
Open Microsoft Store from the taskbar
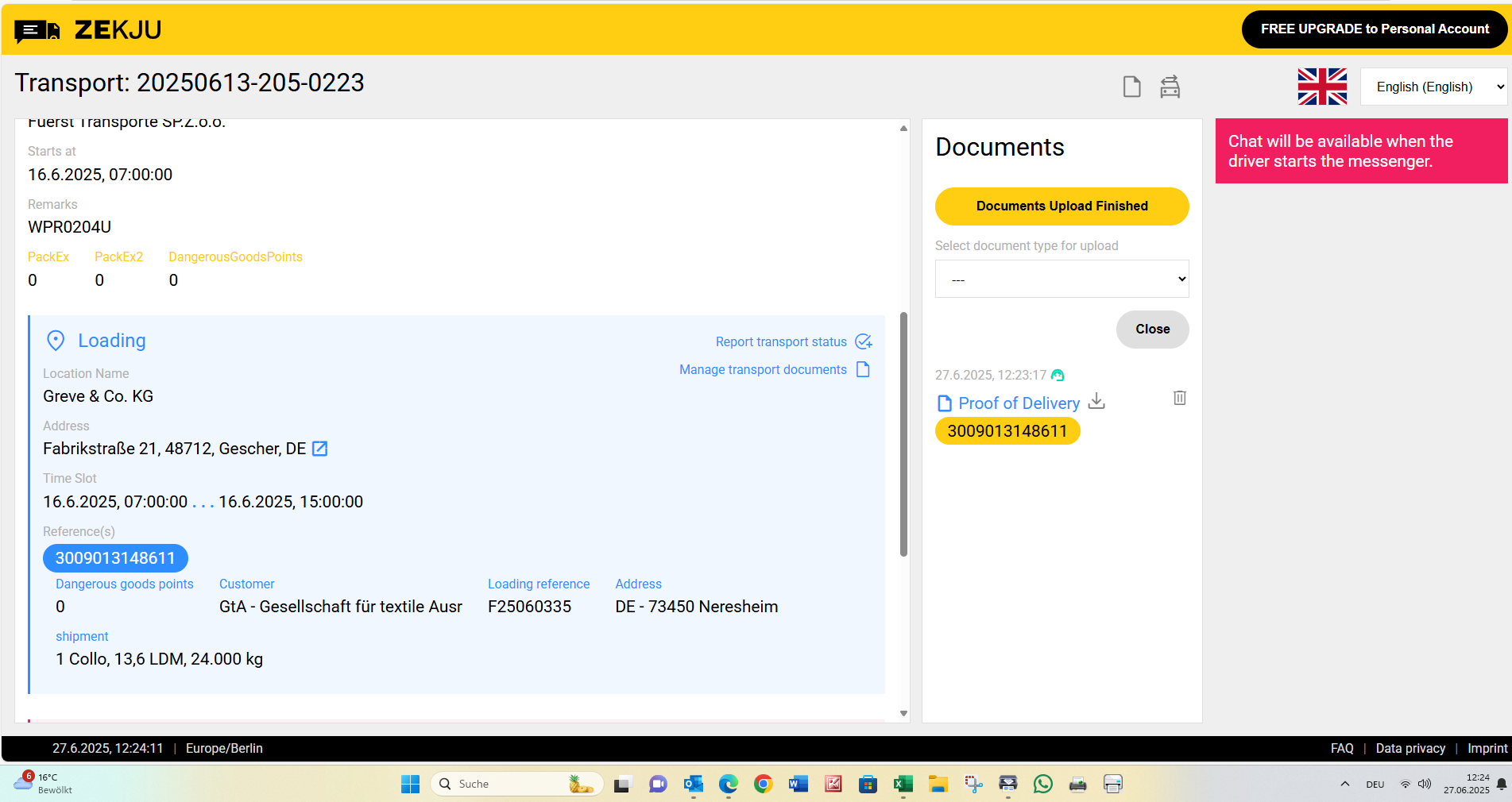pos(868,785)
